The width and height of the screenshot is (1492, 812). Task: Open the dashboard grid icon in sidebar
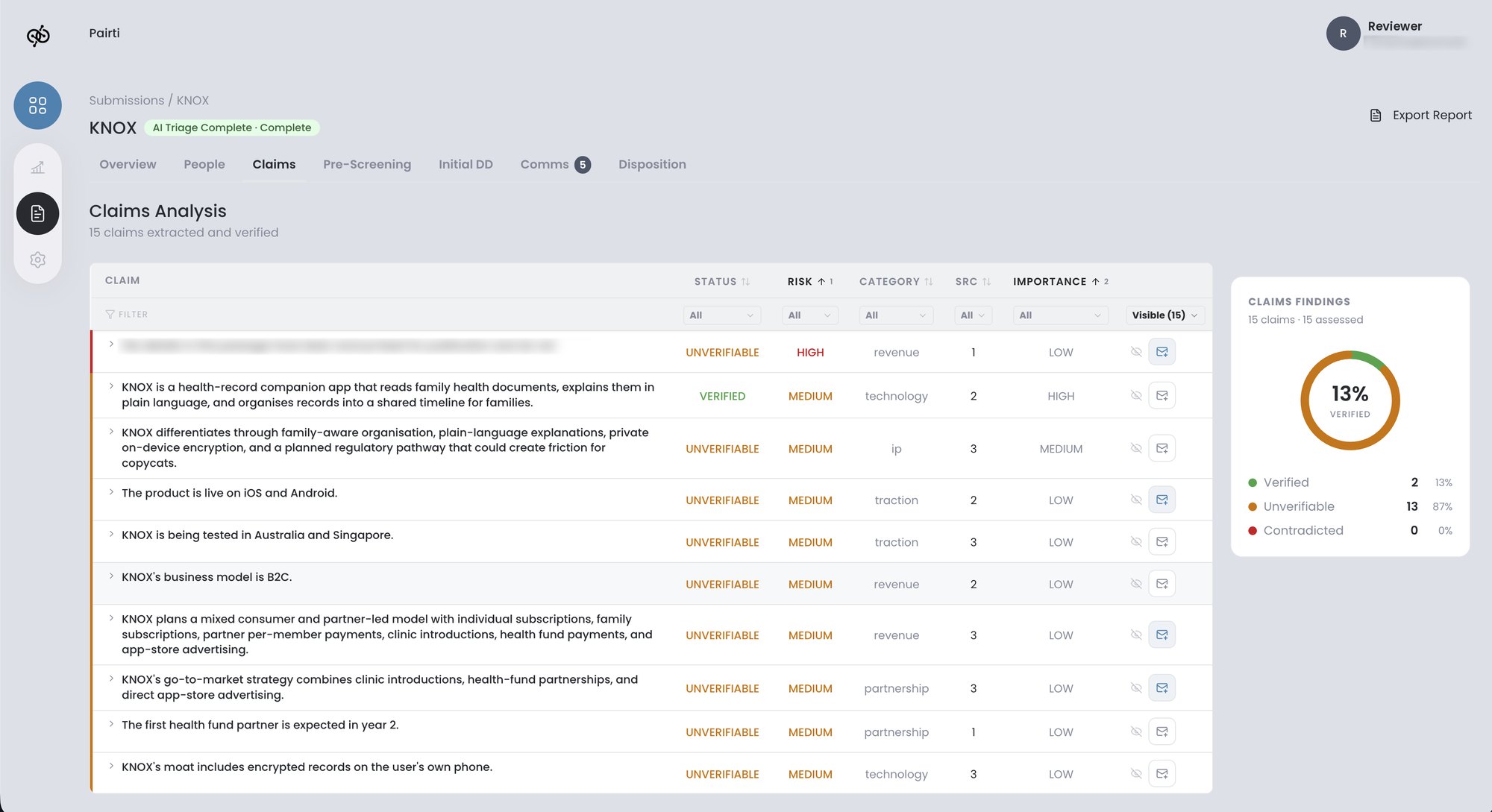37,105
